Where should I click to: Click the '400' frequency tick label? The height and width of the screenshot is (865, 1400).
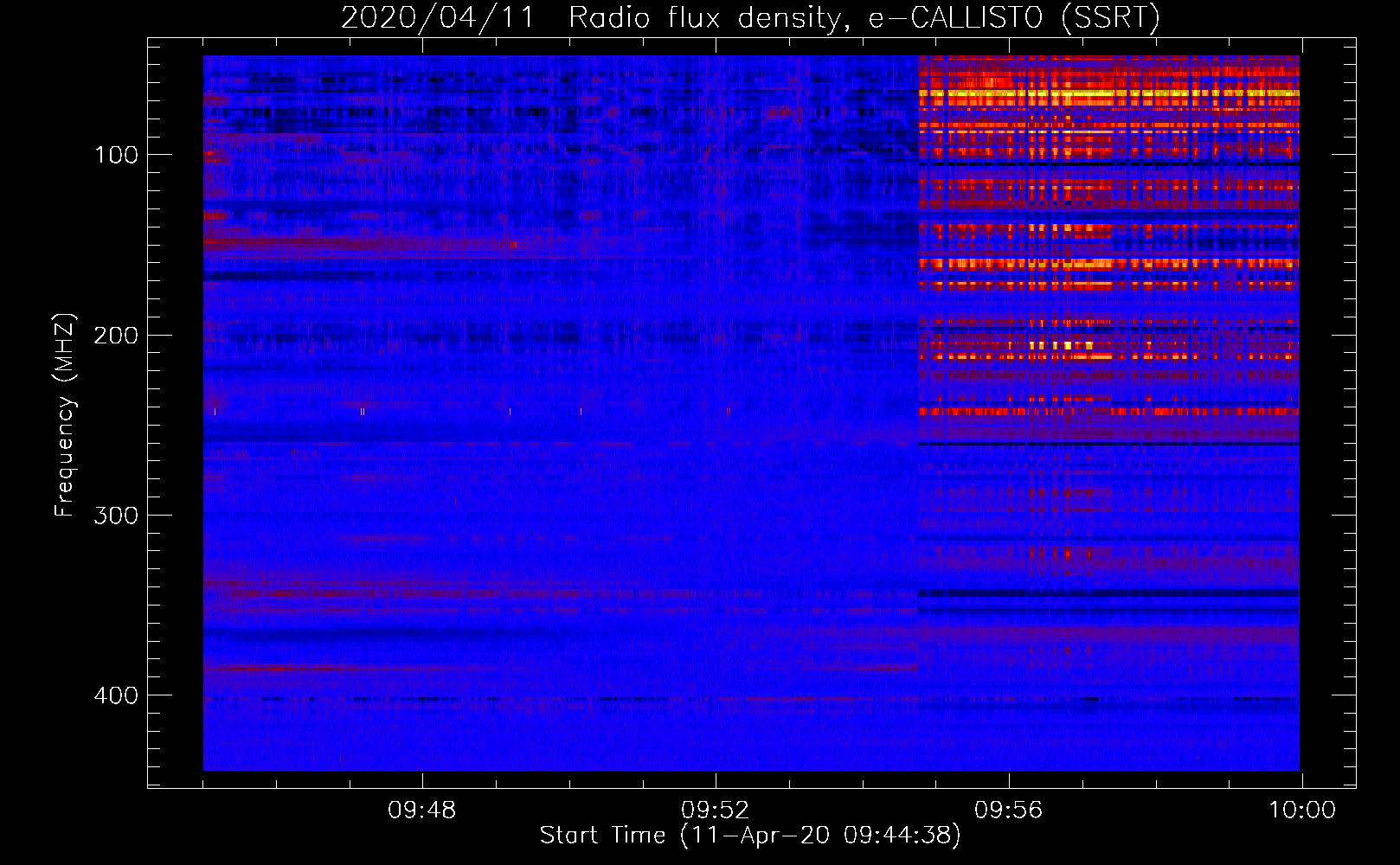tap(116, 695)
